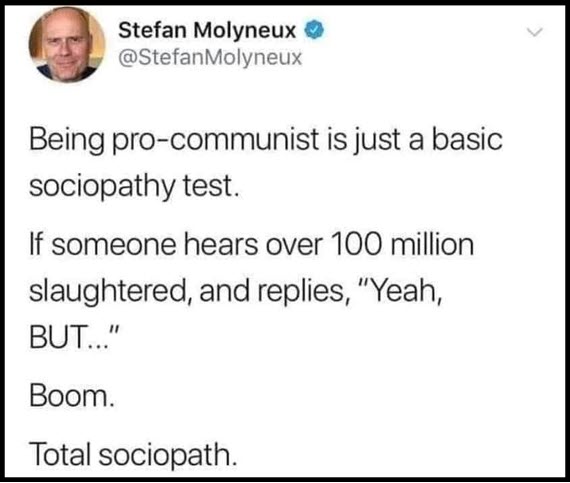Open the Stefan Molyneux display name link
570x483 pixels.
tap(207, 30)
